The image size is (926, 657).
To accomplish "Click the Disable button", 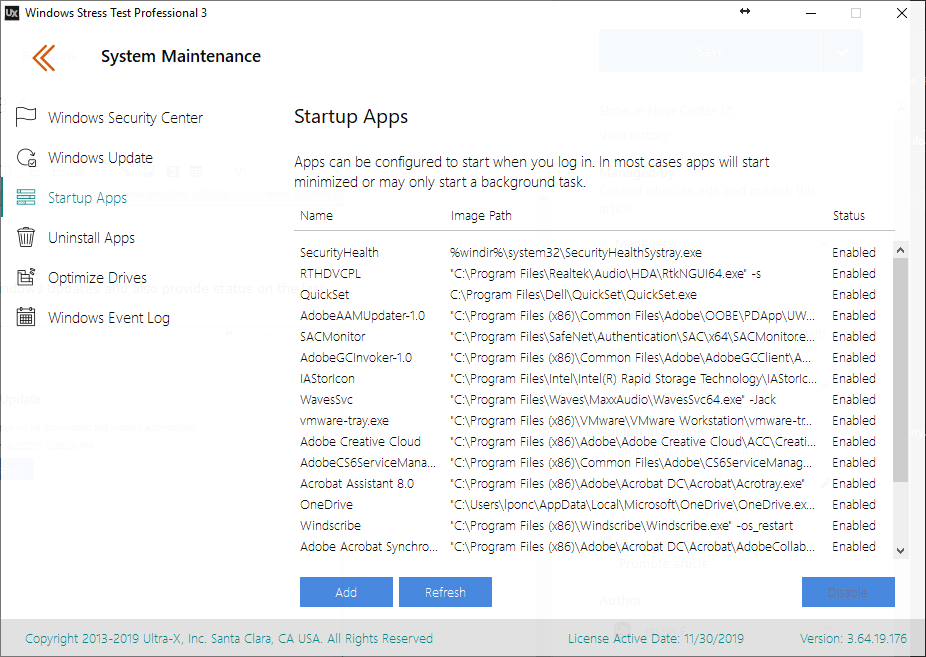I will tap(847, 592).
